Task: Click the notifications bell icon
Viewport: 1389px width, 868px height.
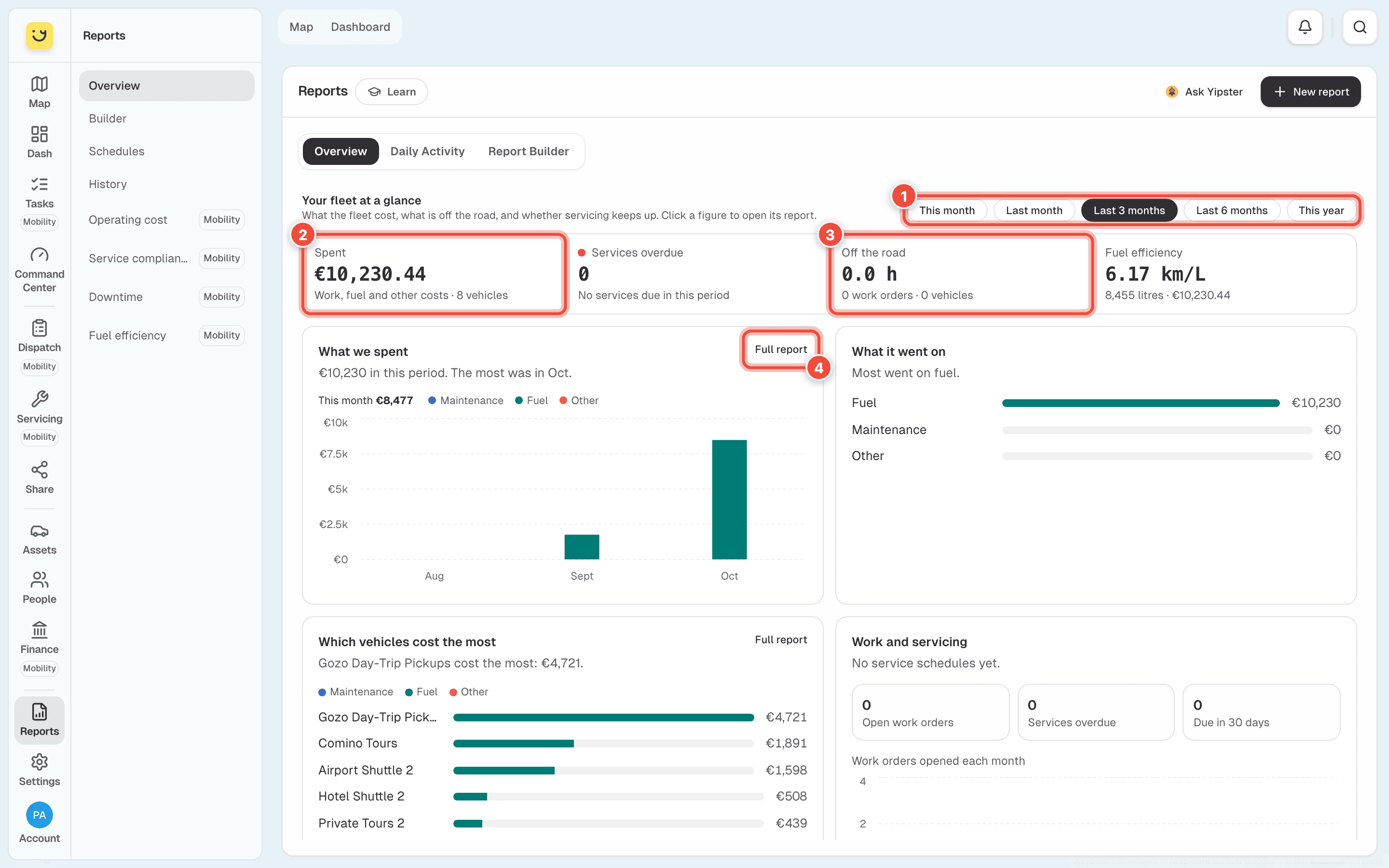Action: pyautogui.click(x=1305, y=27)
